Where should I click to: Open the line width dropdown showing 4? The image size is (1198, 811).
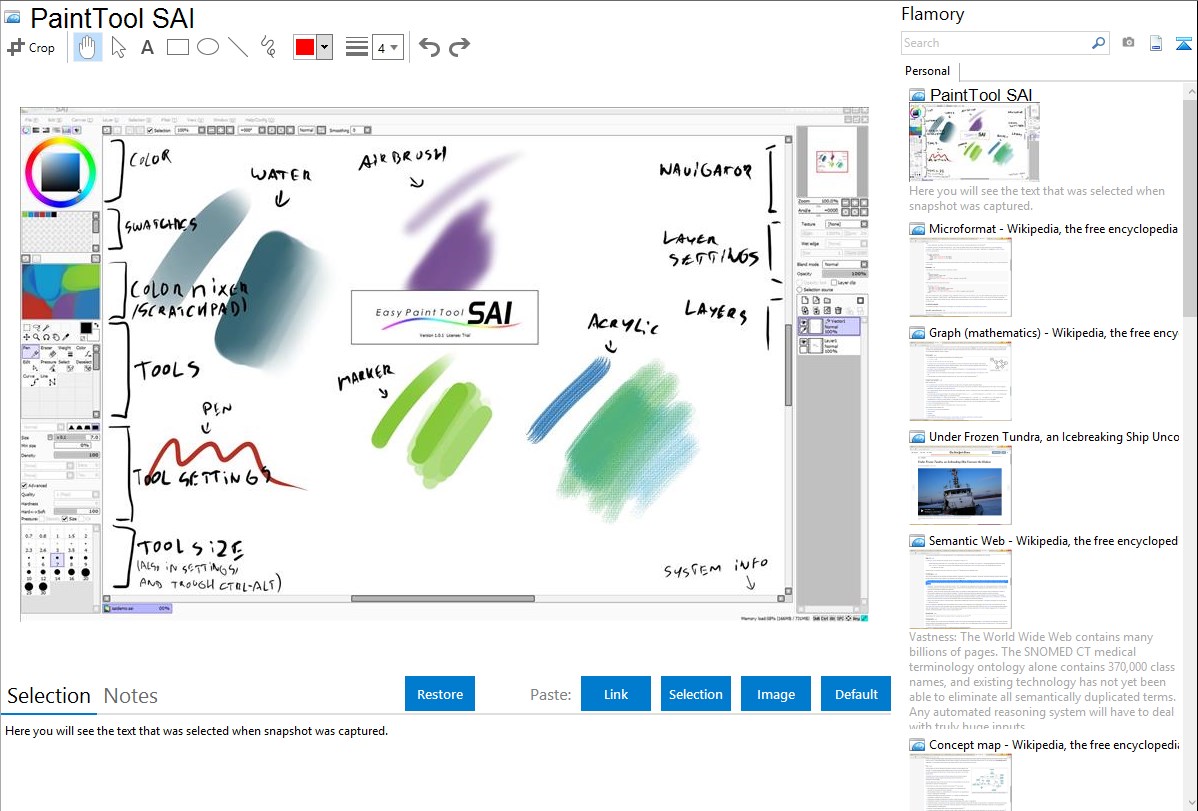tap(388, 47)
